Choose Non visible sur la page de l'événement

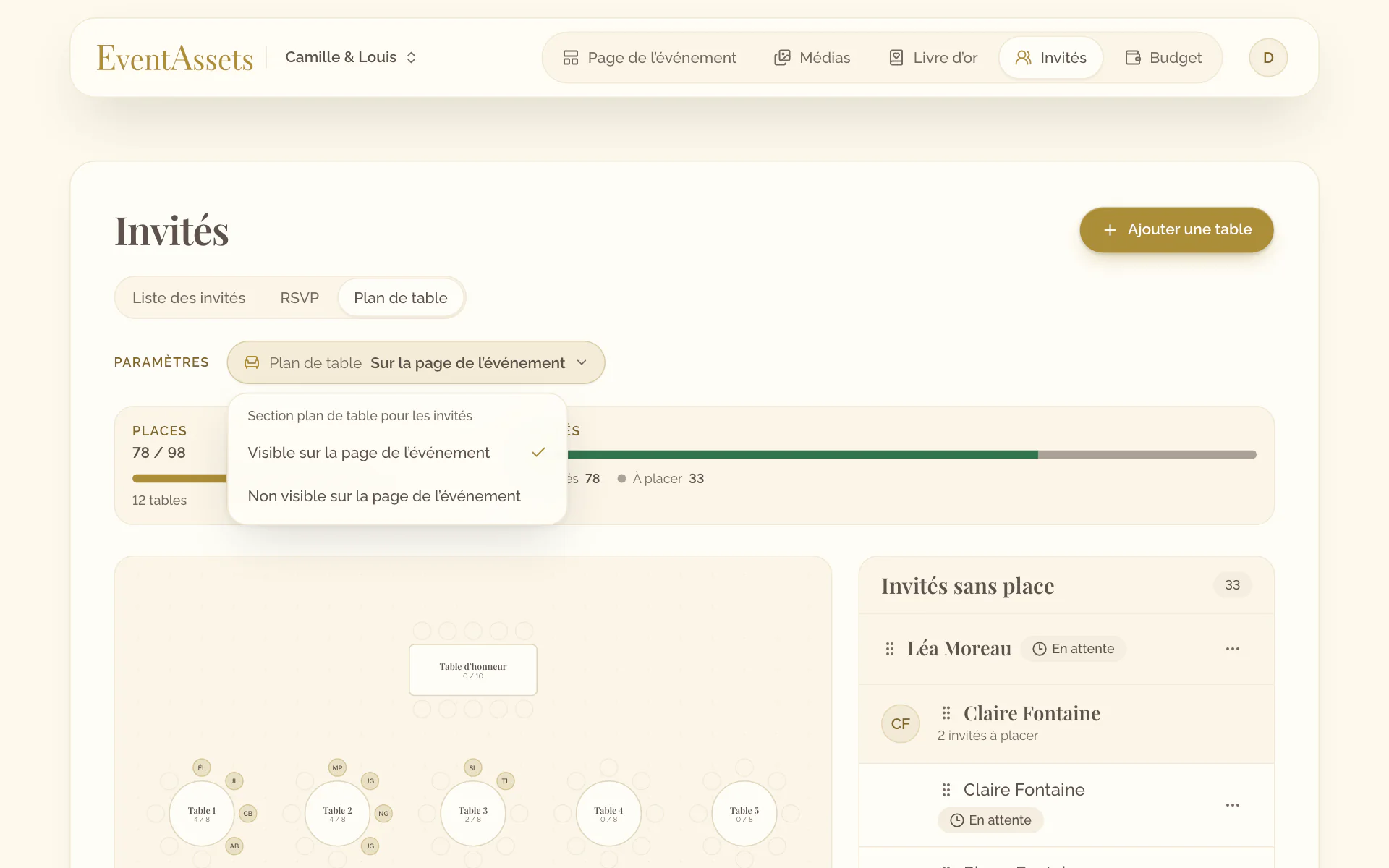pyautogui.click(x=396, y=496)
